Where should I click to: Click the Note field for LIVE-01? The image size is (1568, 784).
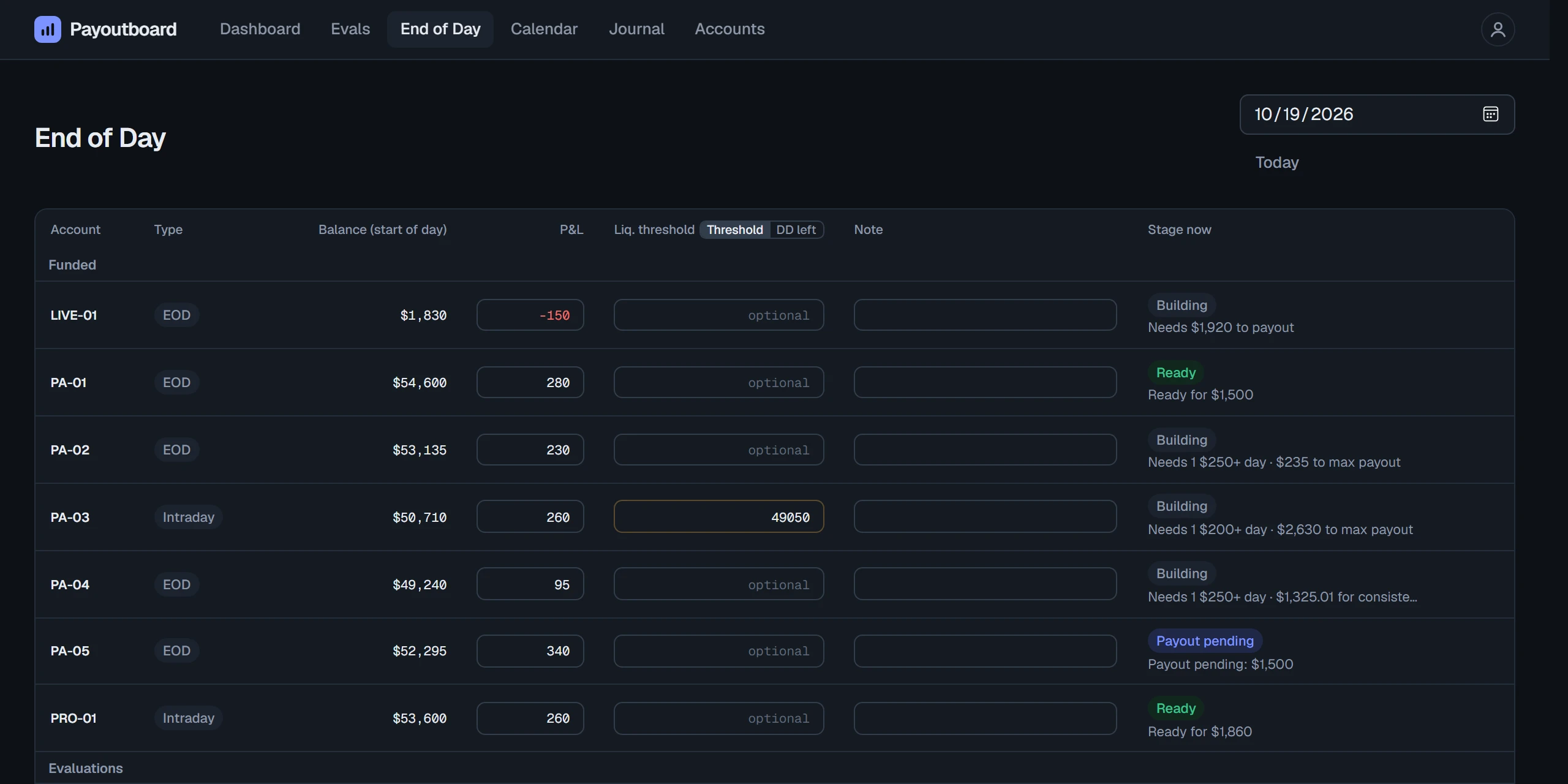pyautogui.click(x=985, y=315)
